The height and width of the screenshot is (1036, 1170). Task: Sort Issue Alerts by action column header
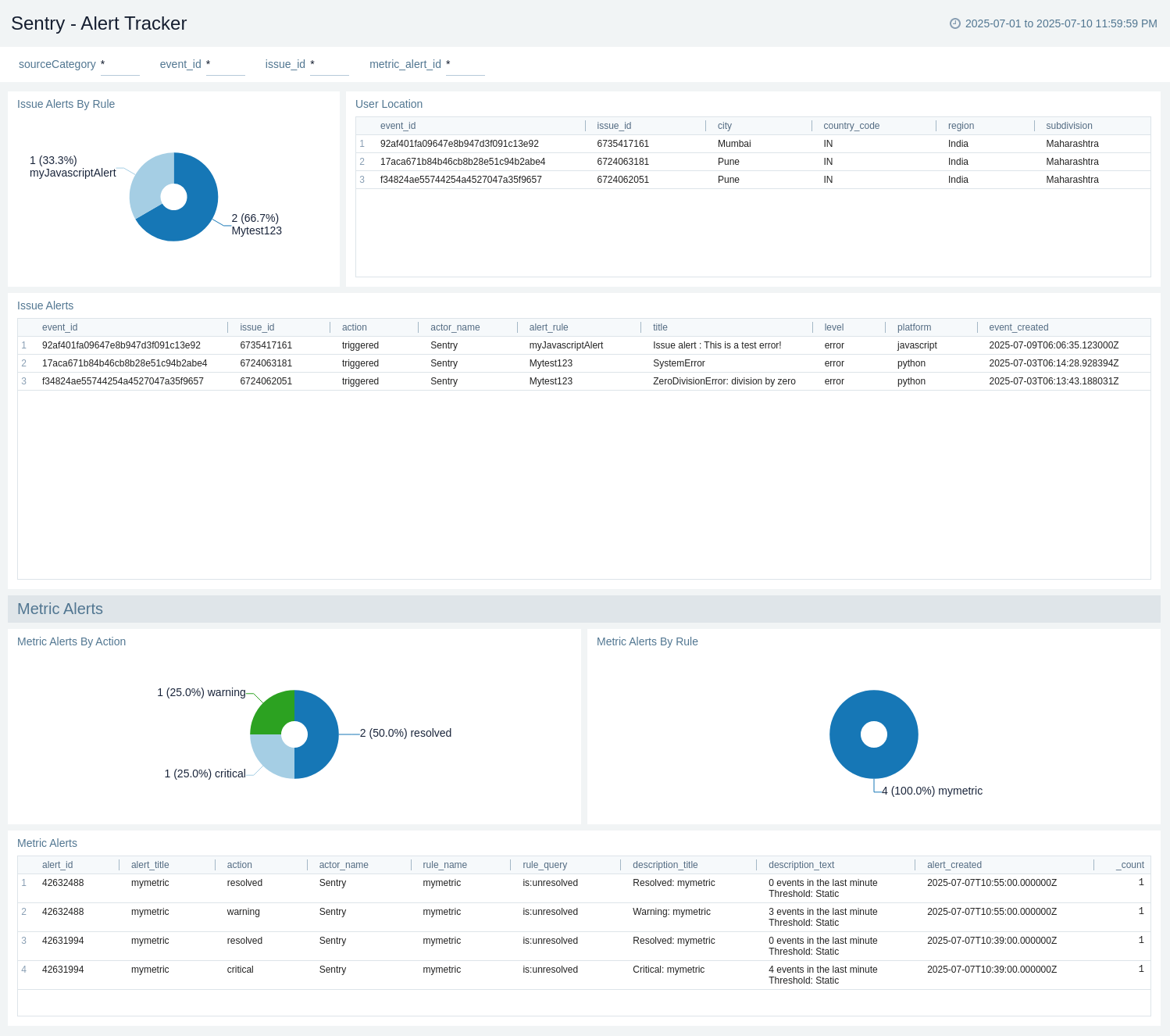355,327
